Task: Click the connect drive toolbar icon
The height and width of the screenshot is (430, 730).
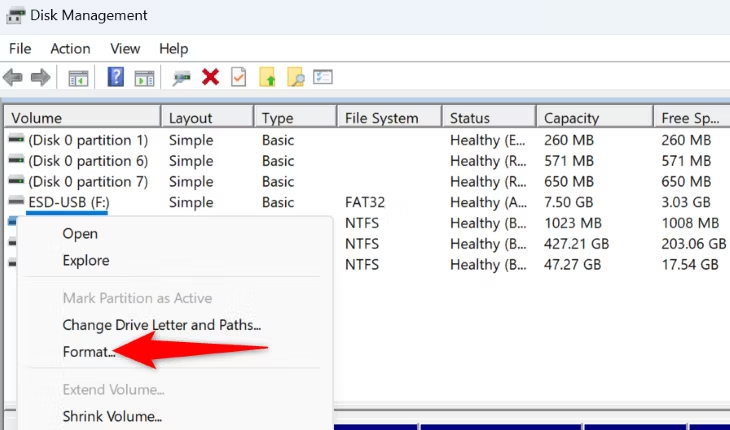Action: click(182, 78)
